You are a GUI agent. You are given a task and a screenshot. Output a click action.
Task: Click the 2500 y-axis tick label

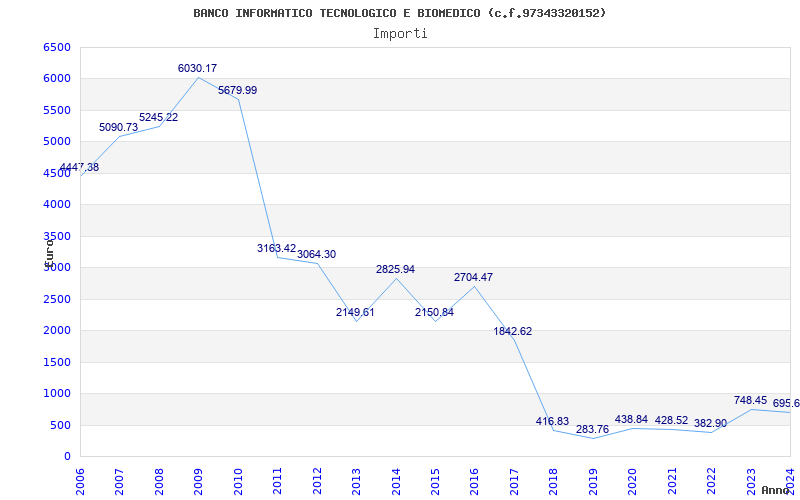[x=57, y=299]
